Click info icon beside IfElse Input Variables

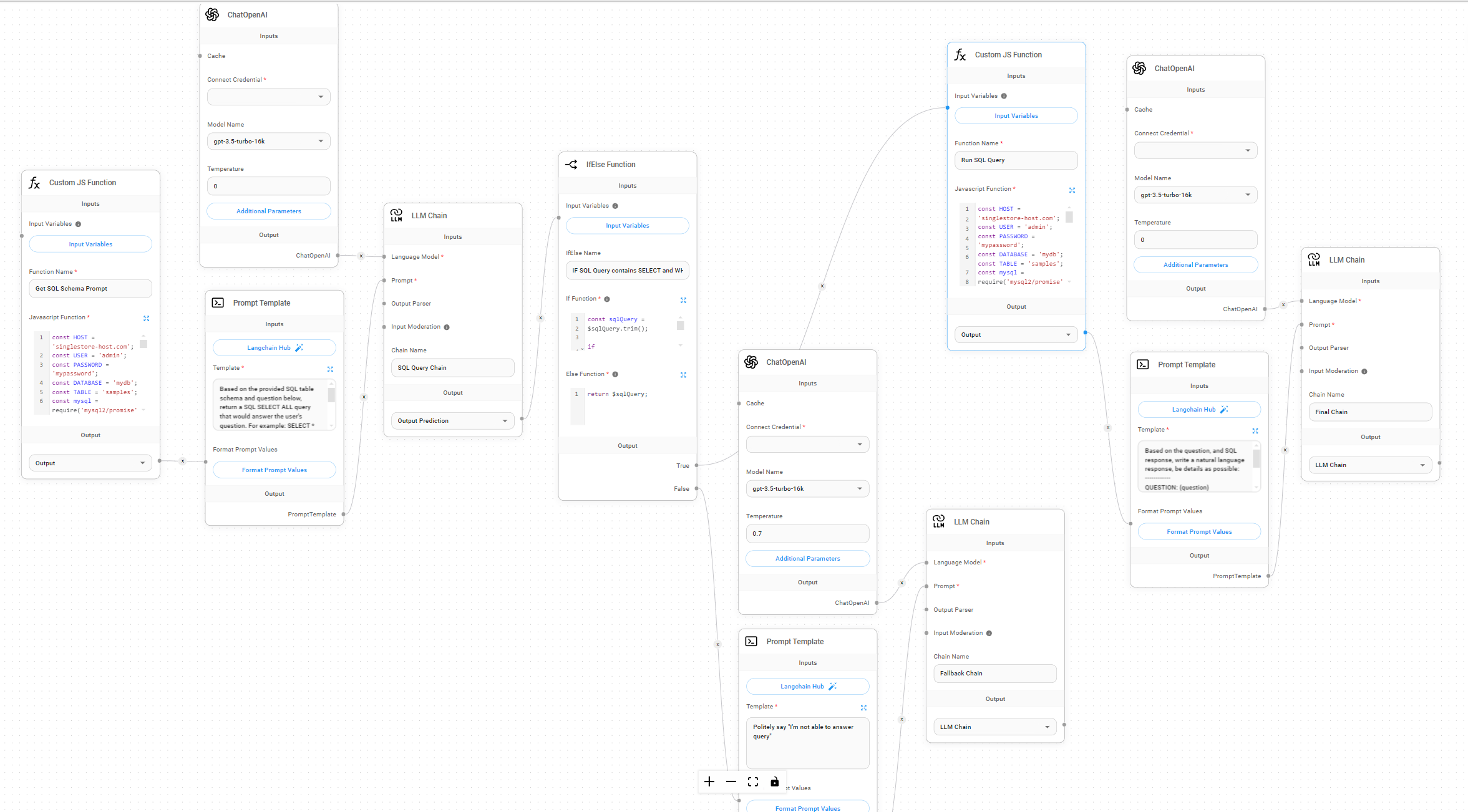pos(615,206)
